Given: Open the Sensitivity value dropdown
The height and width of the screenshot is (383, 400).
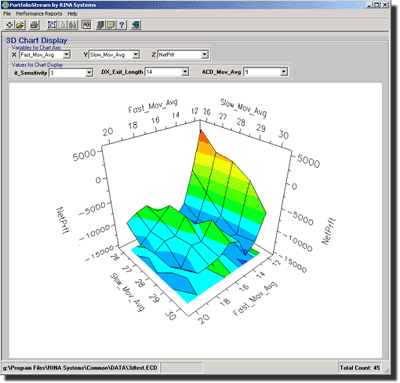Looking at the screenshot, I should click(89, 72).
